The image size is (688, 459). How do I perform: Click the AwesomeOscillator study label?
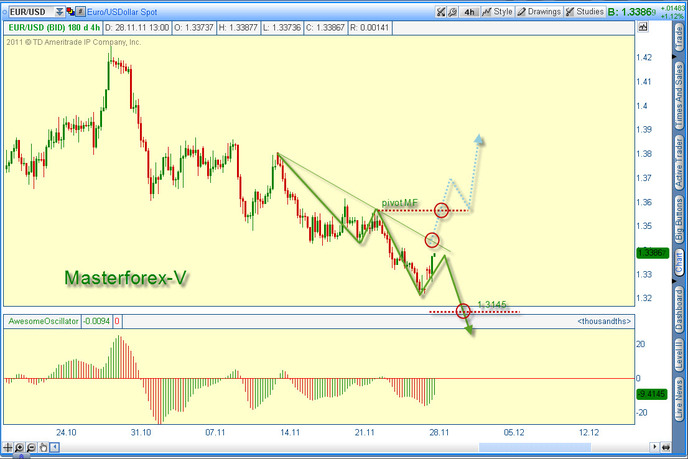tap(43, 321)
